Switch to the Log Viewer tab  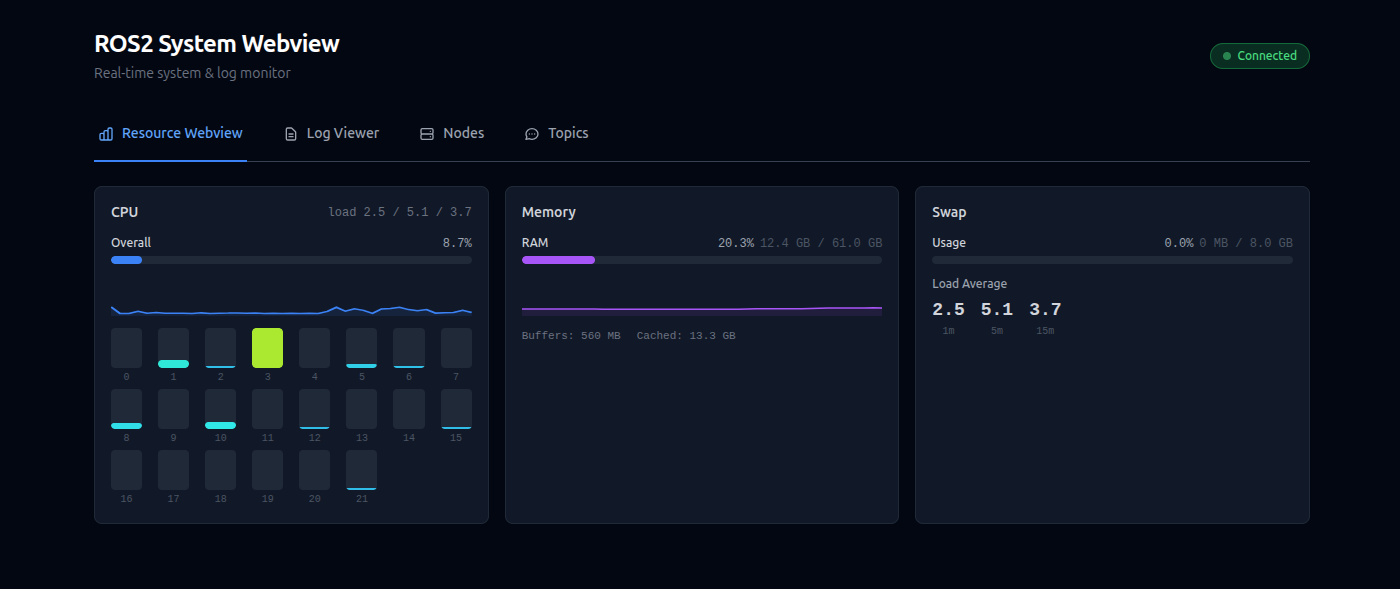tap(332, 133)
